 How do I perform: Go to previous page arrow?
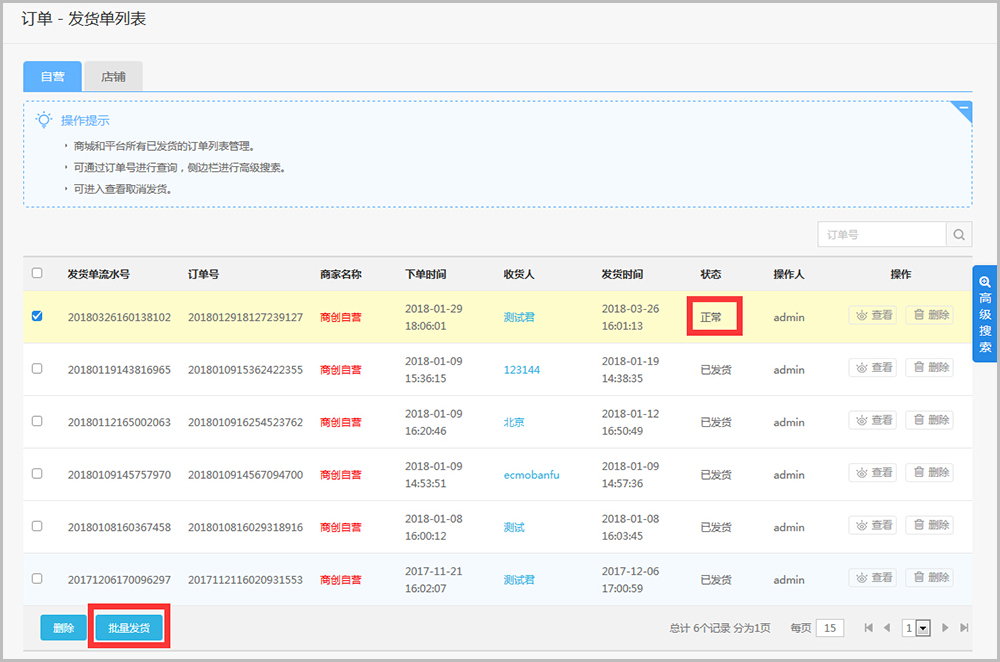886,628
